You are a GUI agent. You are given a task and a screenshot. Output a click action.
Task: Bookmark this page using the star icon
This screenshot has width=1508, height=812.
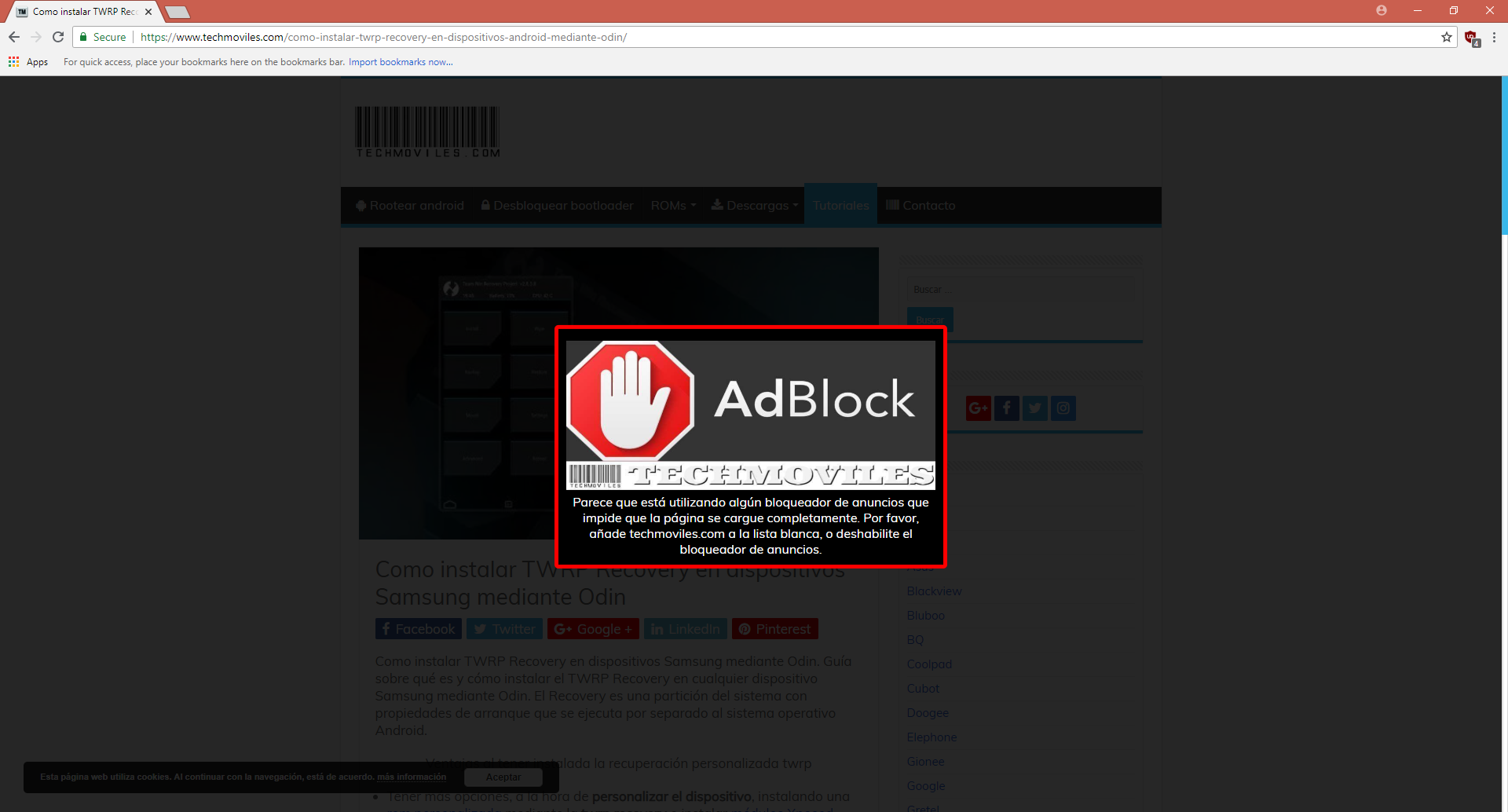(1448, 37)
